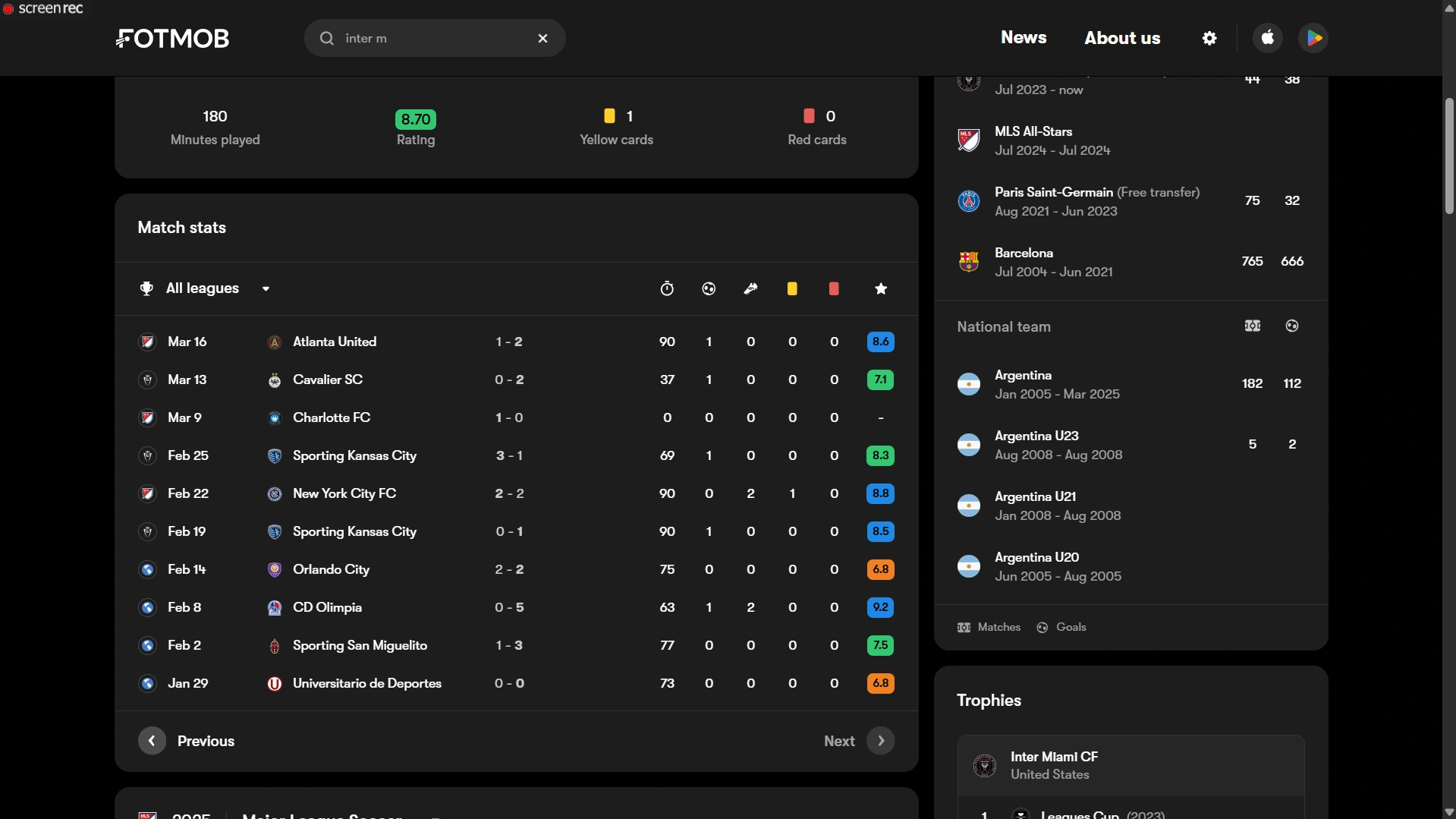
Task: Open the News menu item
Action: tap(1024, 37)
